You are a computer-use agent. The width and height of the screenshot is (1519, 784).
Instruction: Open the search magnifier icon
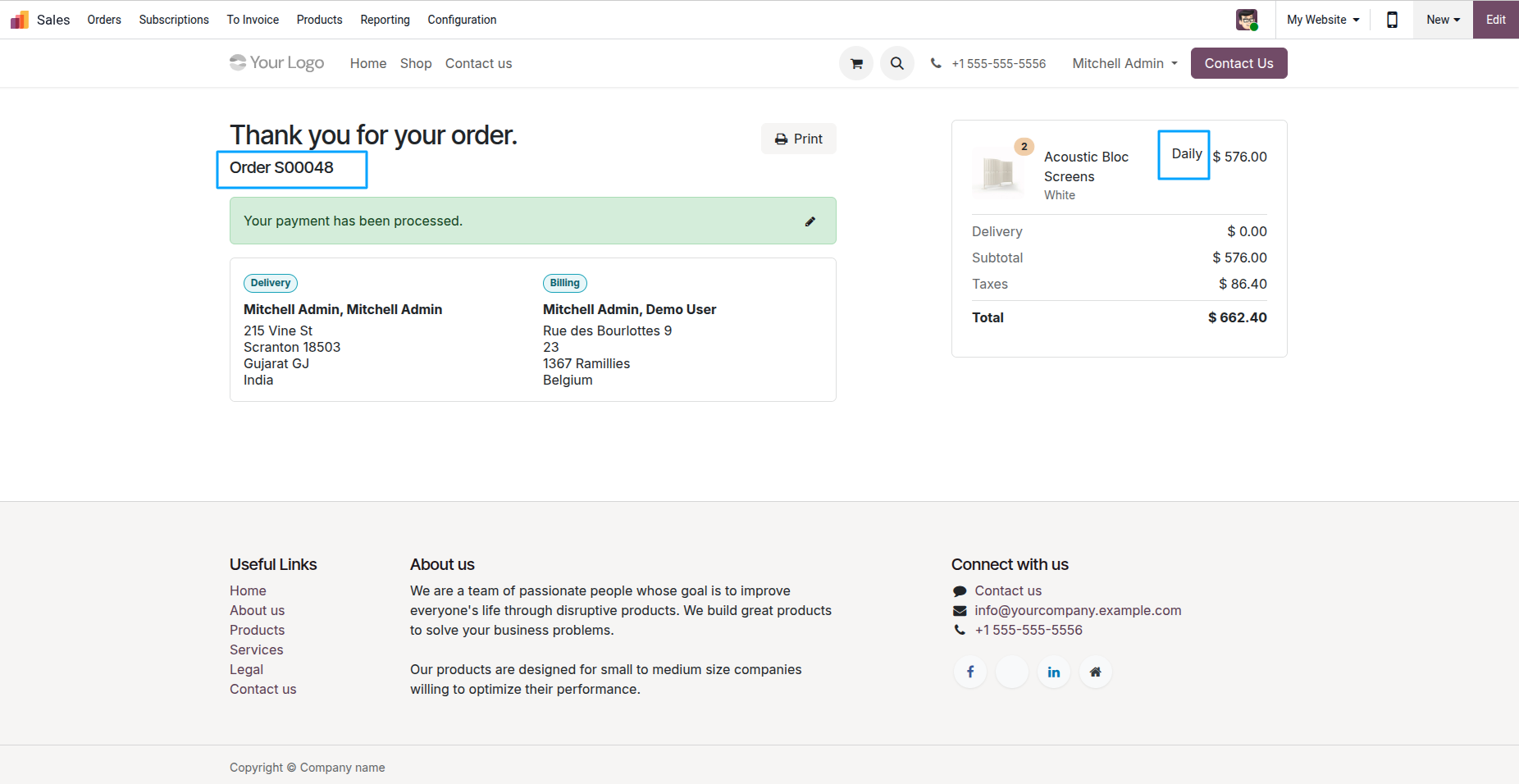[897, 63]
